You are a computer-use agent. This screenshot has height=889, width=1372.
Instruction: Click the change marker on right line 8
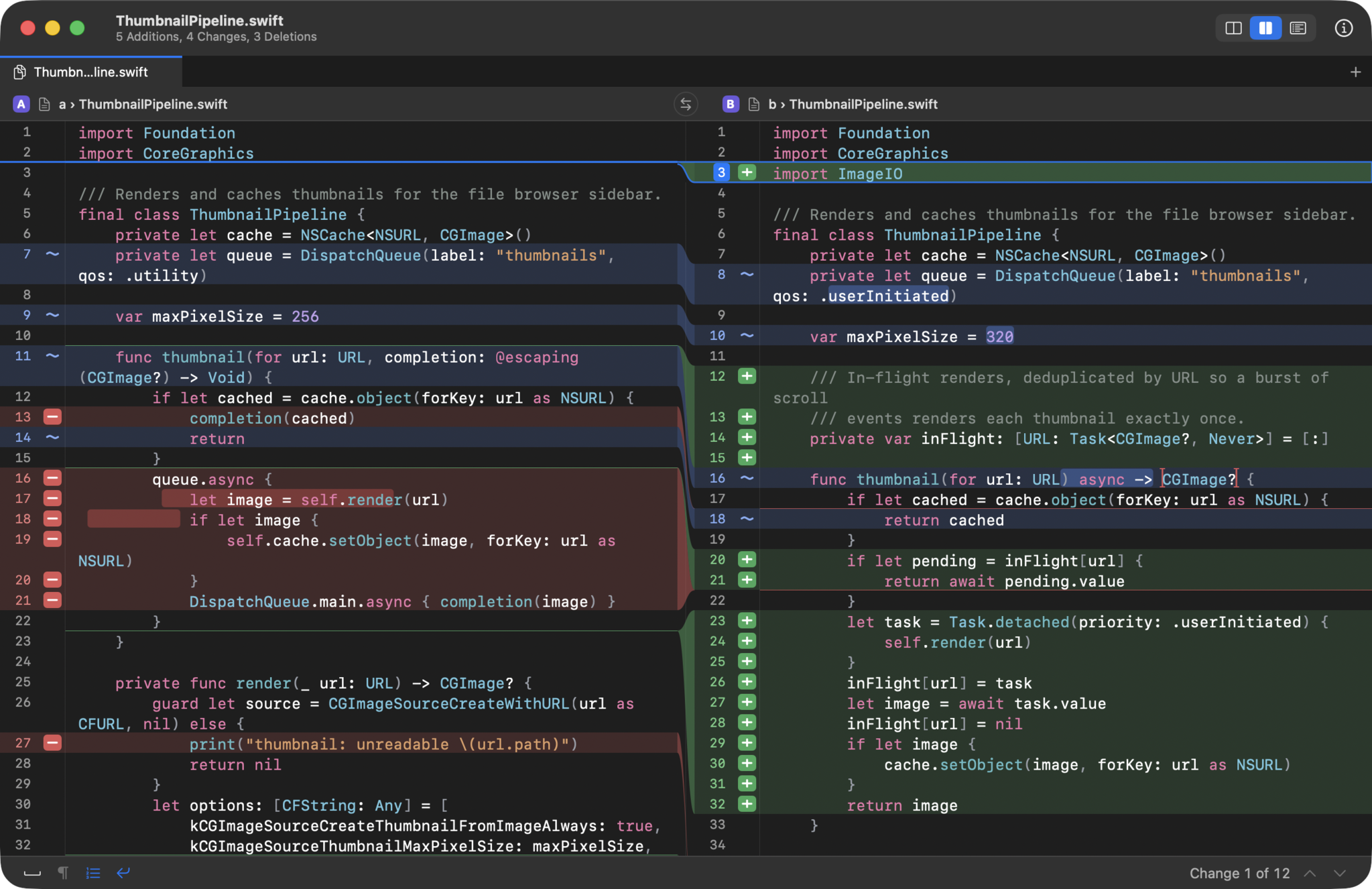(747, 275)
